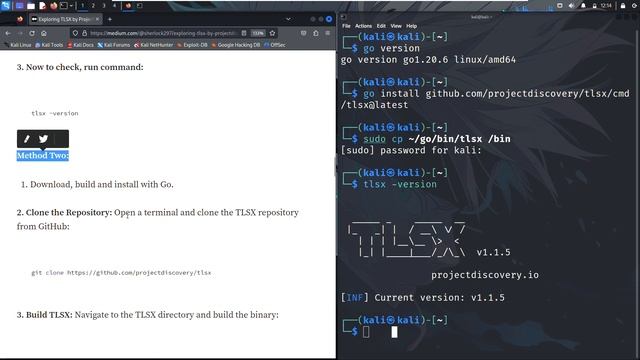Switch to workspace 2

[x=93, y=6]
